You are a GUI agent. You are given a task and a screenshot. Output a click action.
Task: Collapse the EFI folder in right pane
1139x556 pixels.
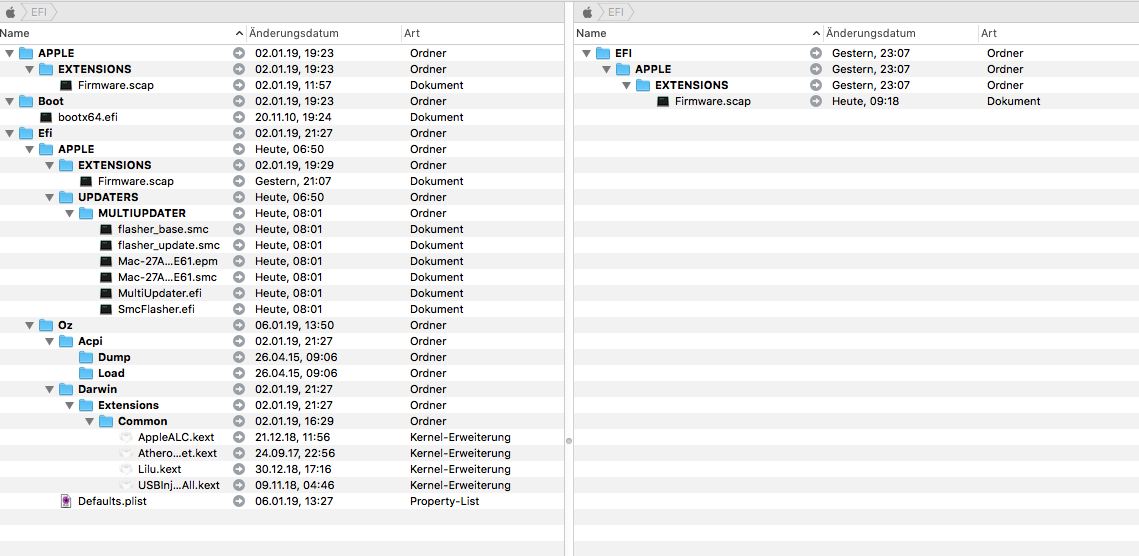coord(586,53)
